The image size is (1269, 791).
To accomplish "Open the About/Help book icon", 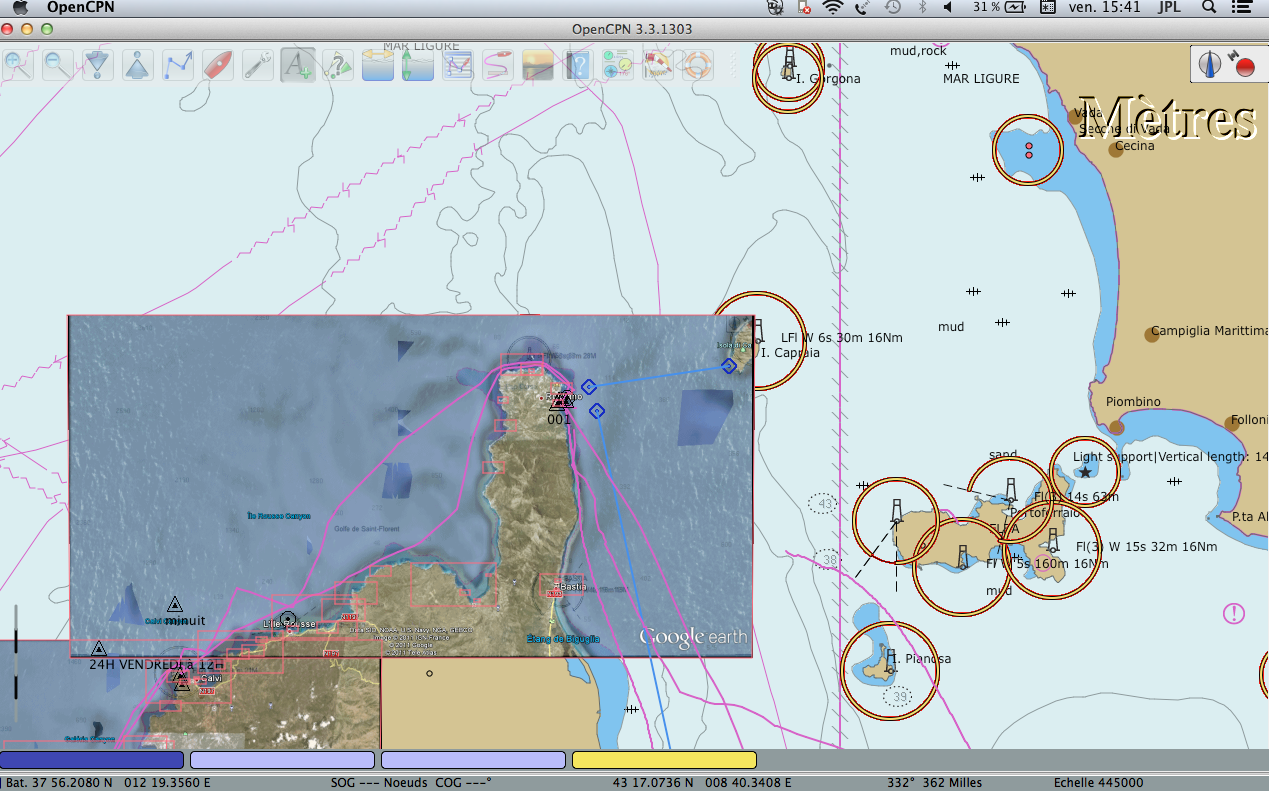I will (x=577, y=66).
